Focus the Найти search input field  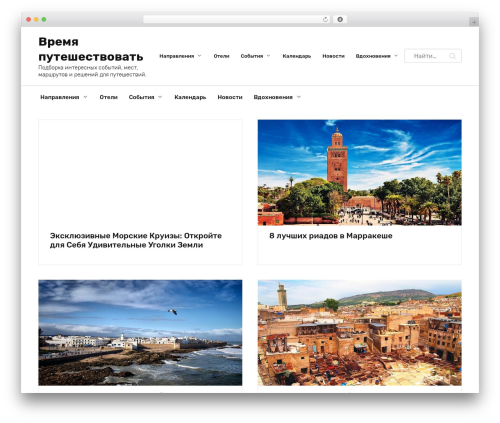click(x=433, y=56)
